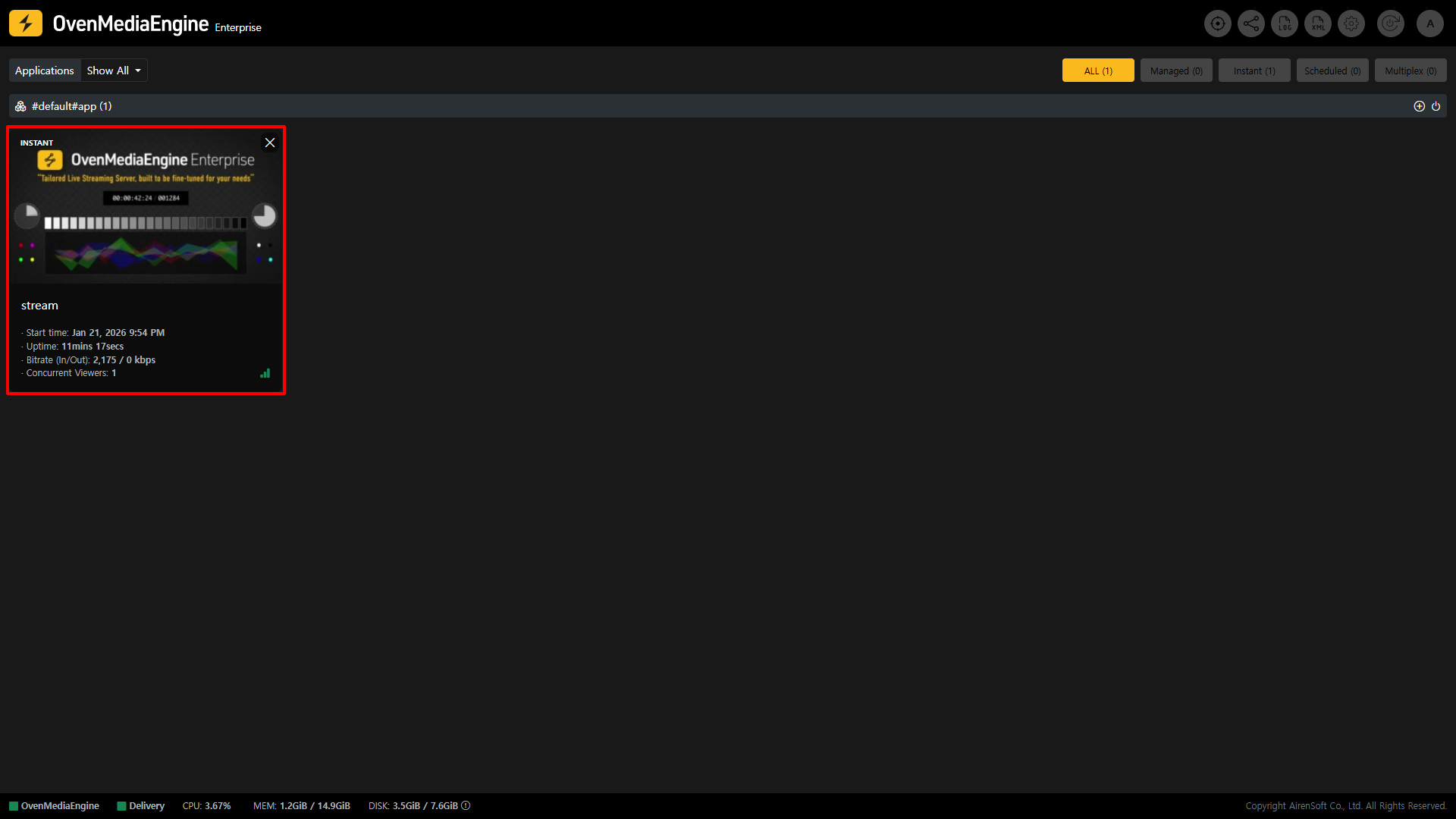Filter by Instant (1) streams

point(1254,71)
